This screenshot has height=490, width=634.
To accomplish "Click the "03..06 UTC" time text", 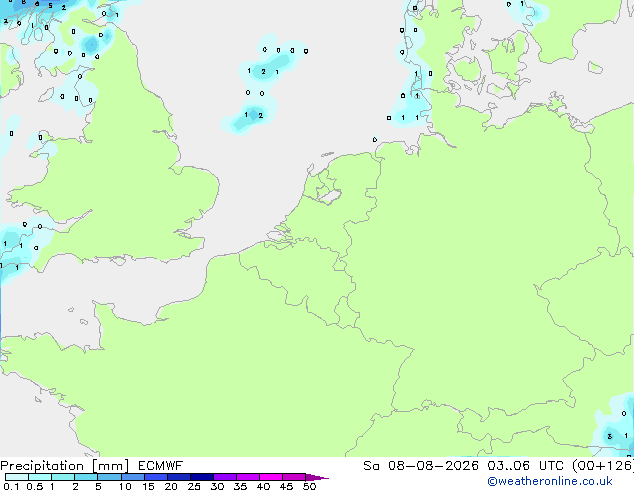I will coord(525,466).
